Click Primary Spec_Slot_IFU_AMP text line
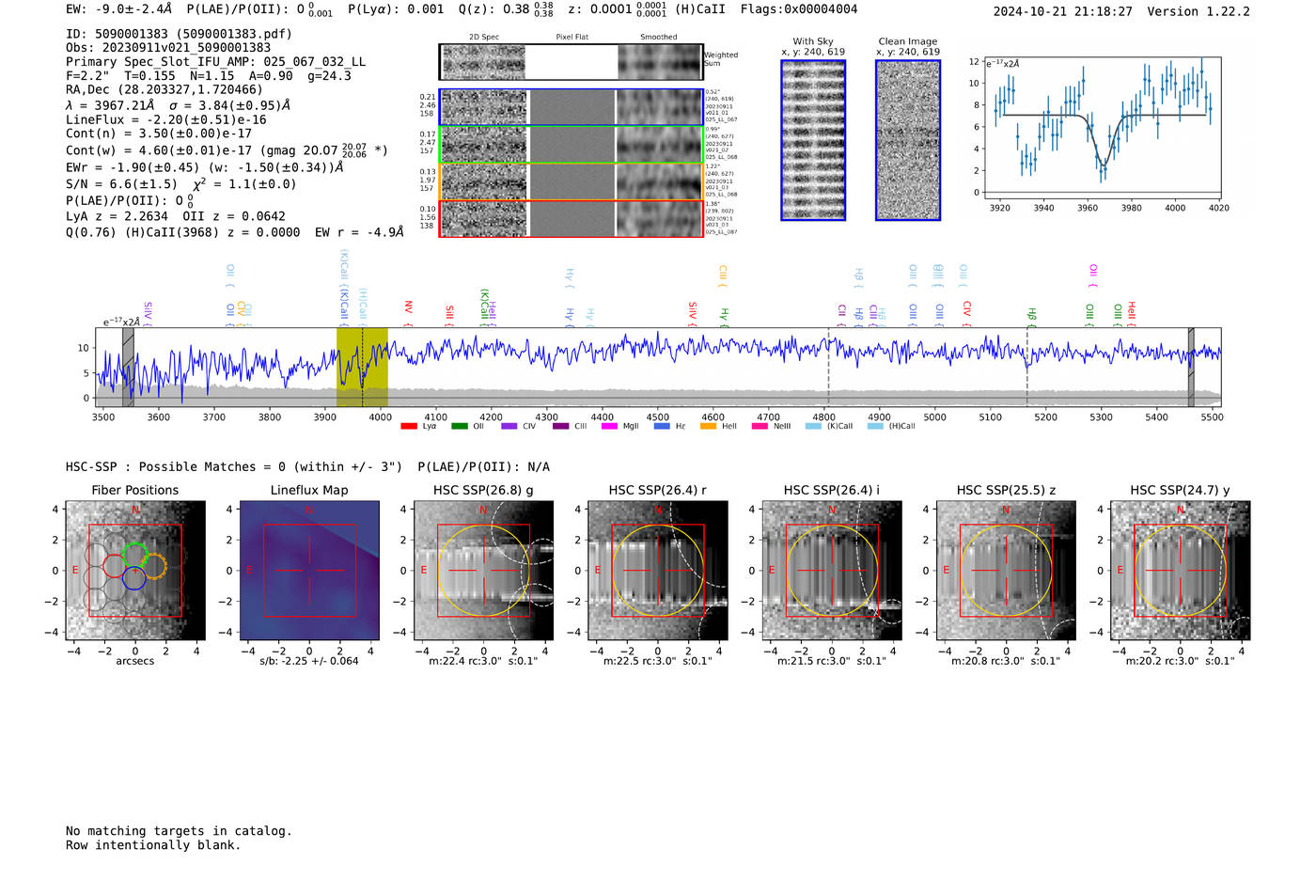The height and width of the screenshot is (896, 1316). (215, 62)
